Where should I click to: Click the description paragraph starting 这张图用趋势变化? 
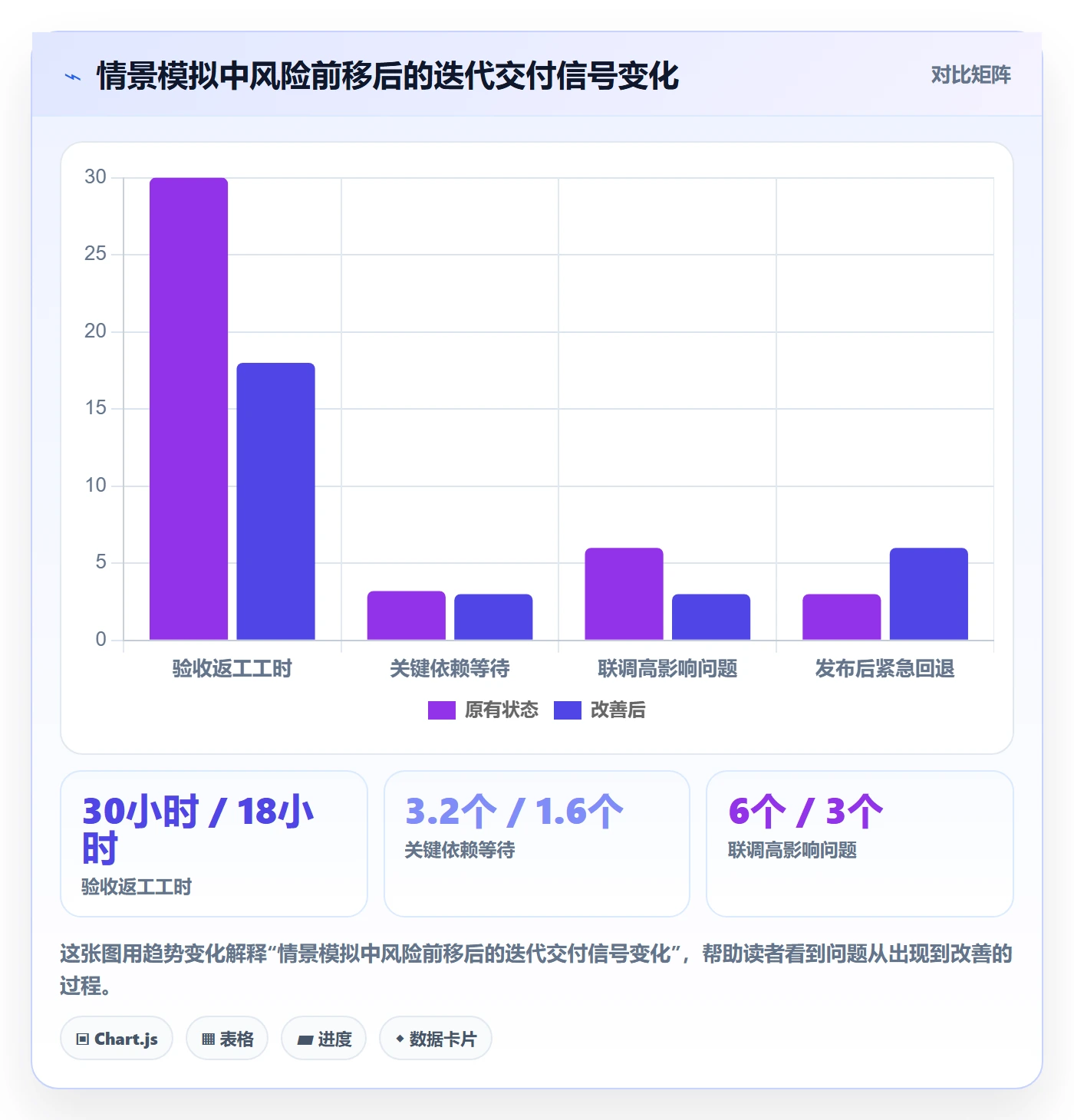click(536, 970)
